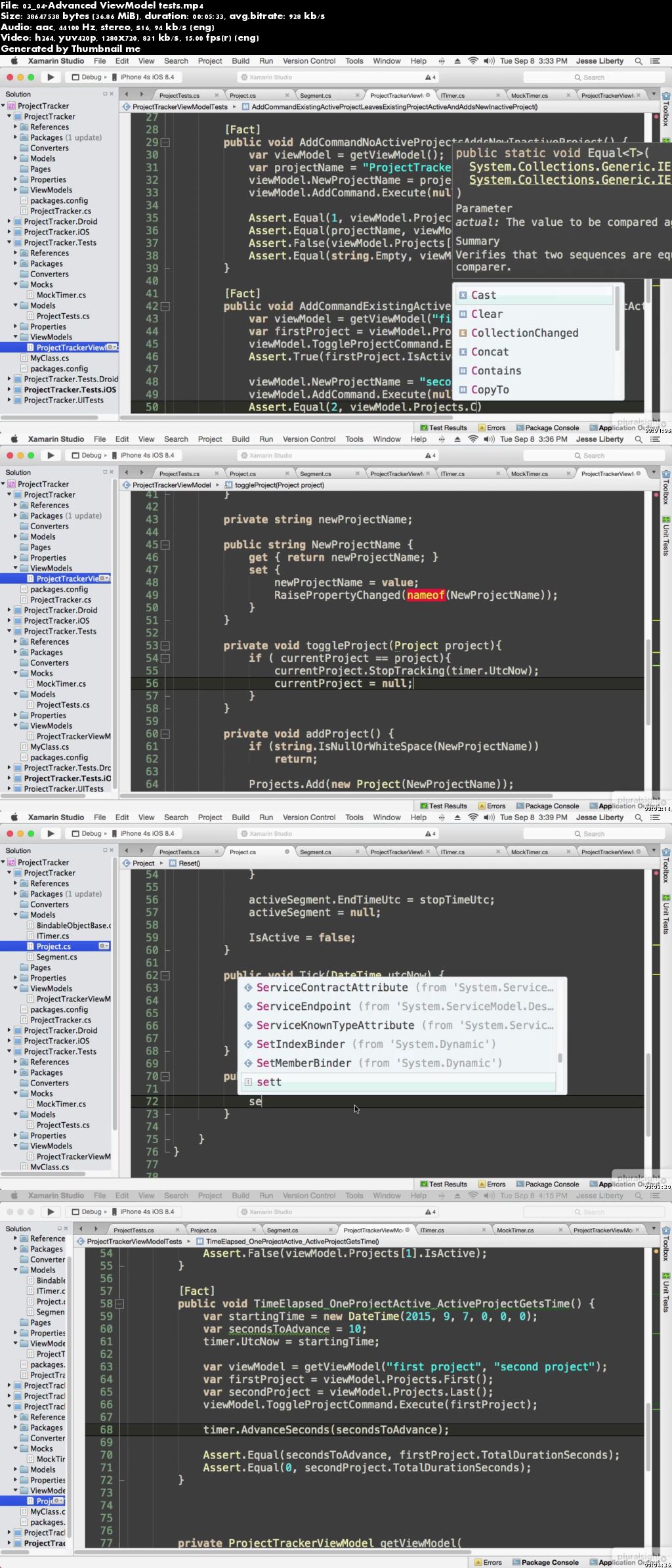Navigate back with the left arrow in the 3:33 PM frame
The image size is (672, 1568).
(127, 95)
